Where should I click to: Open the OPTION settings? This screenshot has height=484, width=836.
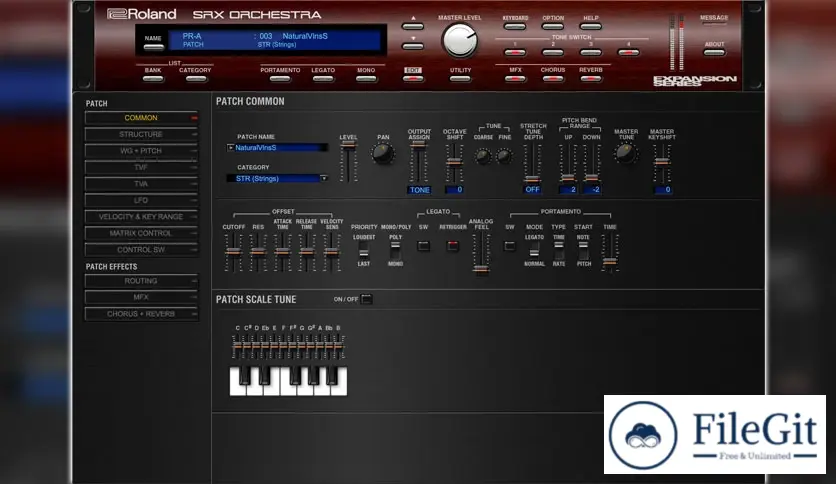[x=552, y=26]
